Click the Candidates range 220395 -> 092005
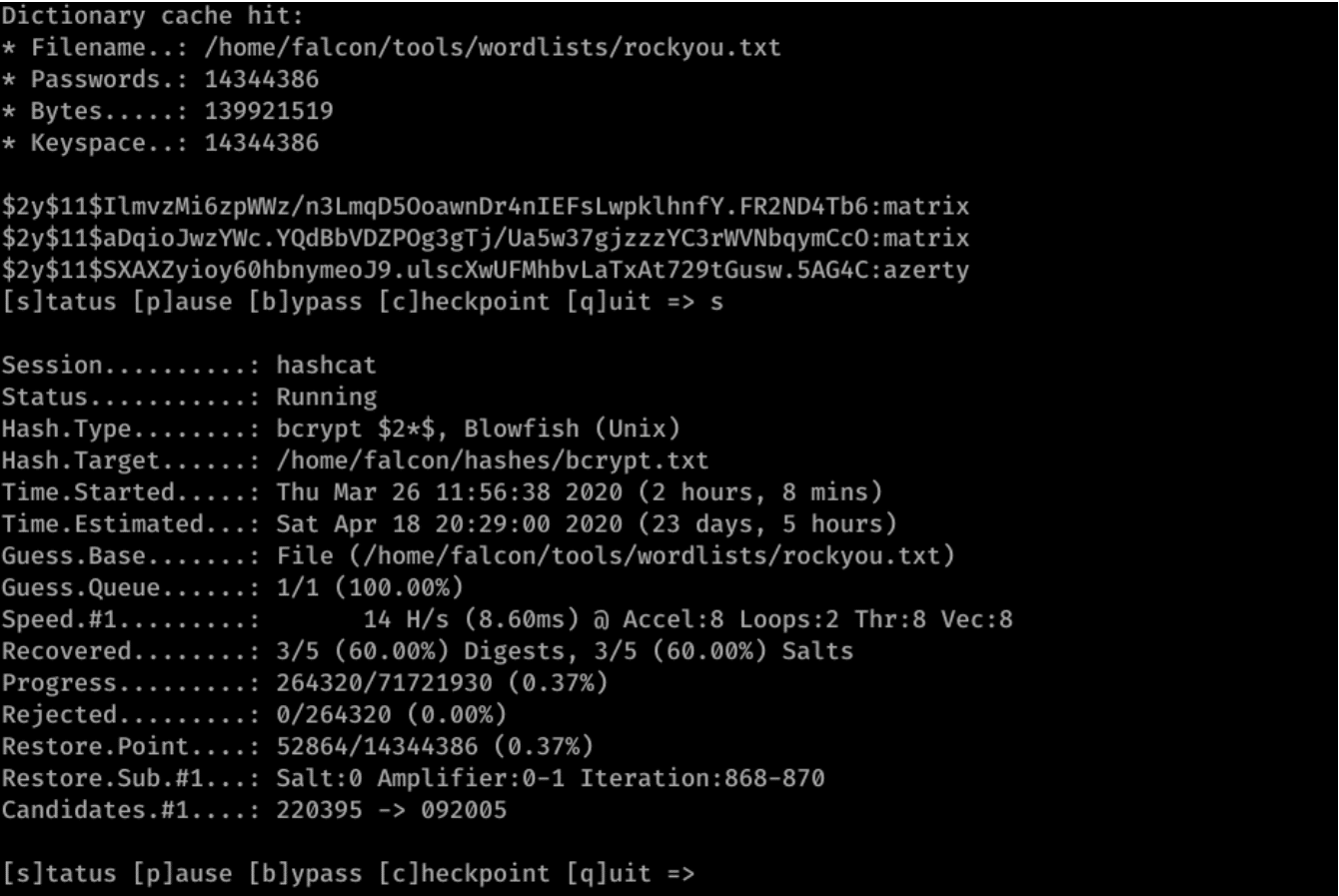The image size is (1339, 896). [x=392, y=810]
